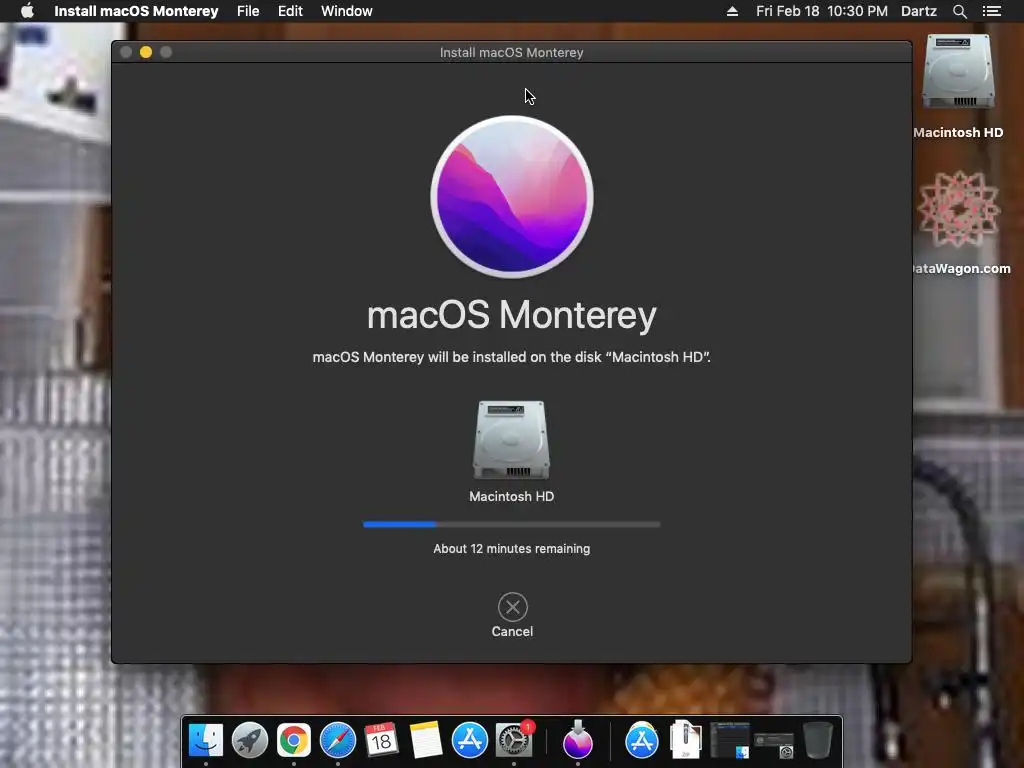Open the Dartz user menu
Screen dimensions: 1024x768
[919, 11]
